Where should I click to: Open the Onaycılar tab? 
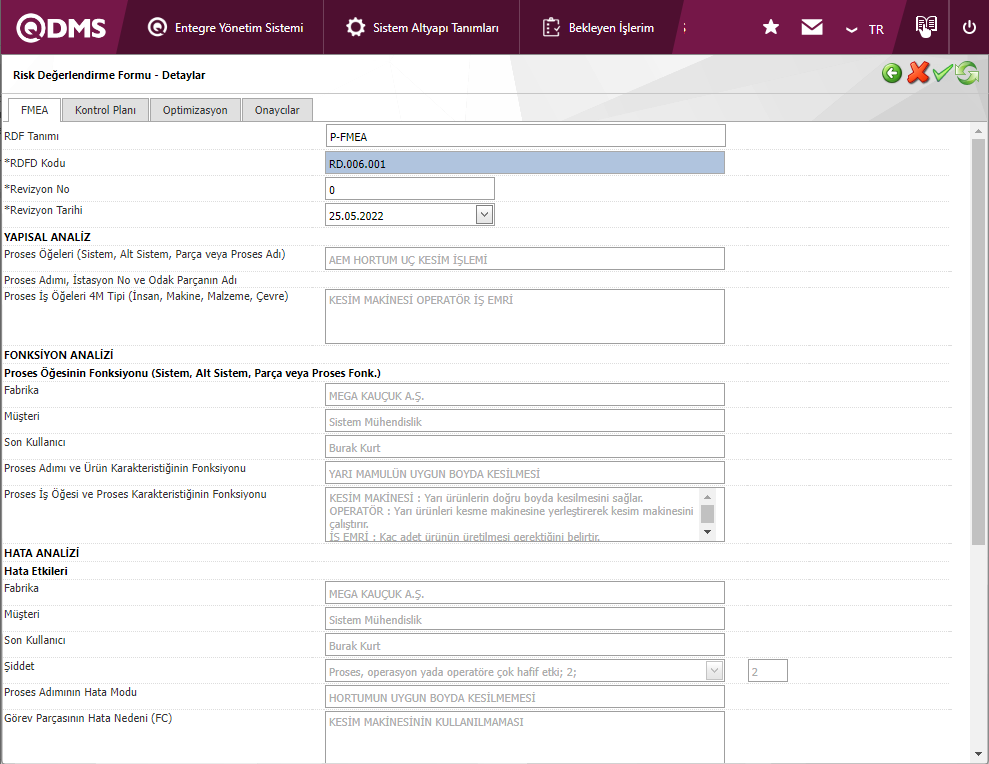click(x=277, y=110)
